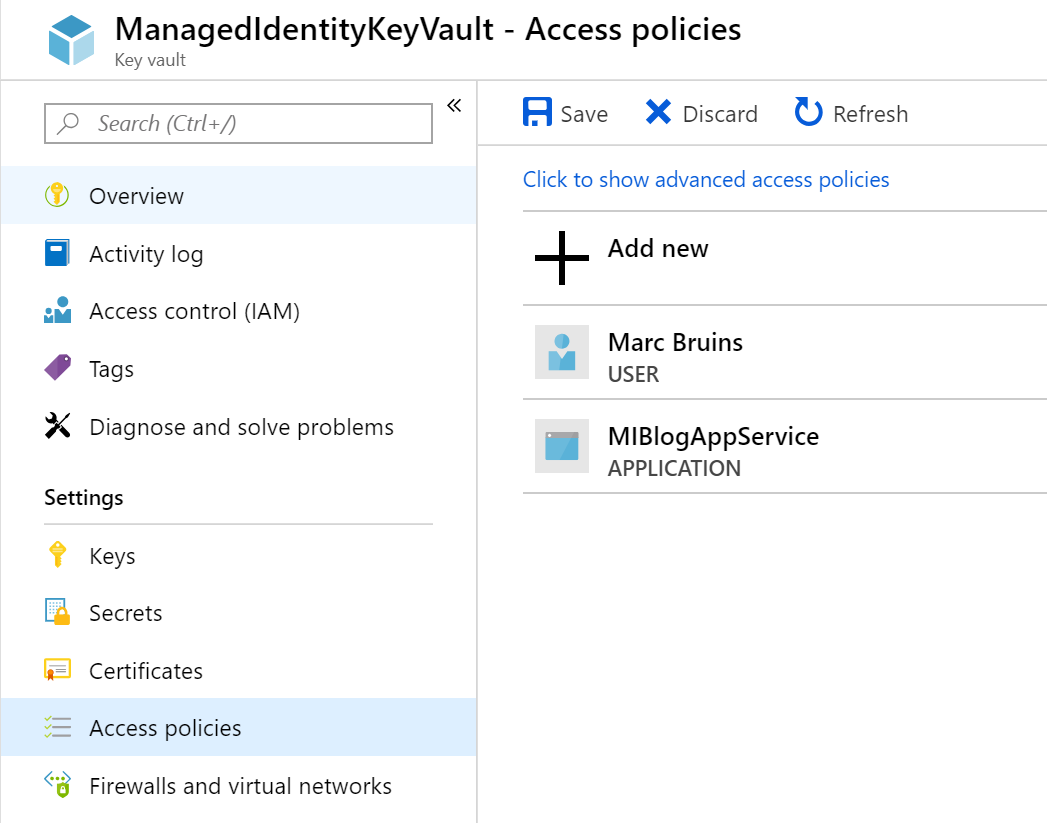Open the Keys settings page
The height and width of the screenshot is (823, 1047).
pos(112,556)
